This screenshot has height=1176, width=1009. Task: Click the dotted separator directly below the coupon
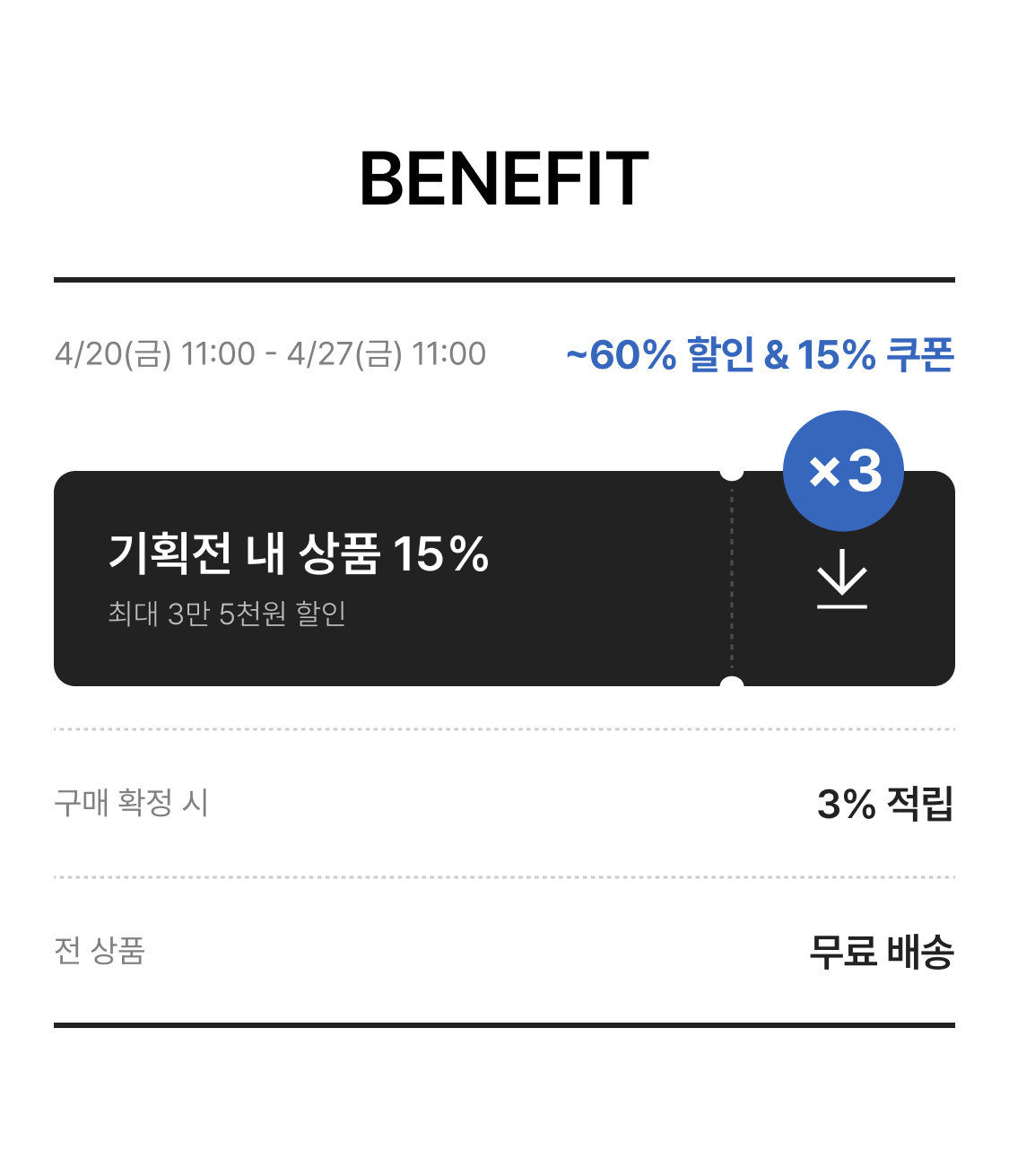click(x=504, y=729)
